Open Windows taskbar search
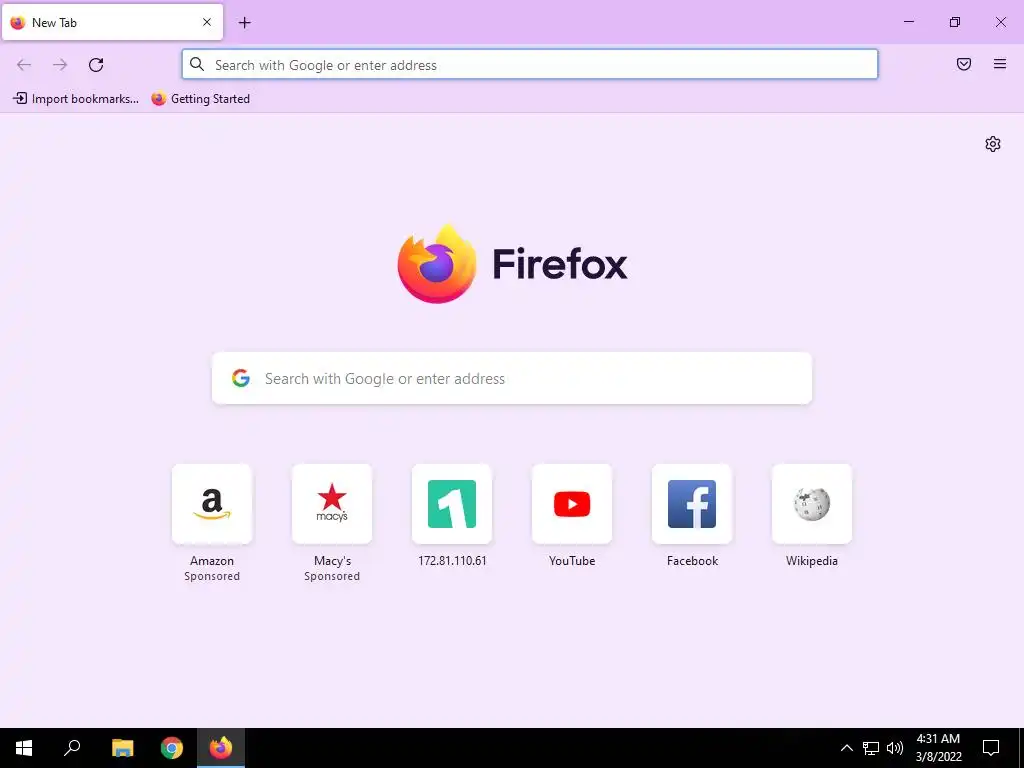1024x768 pixels. [72, 748]
